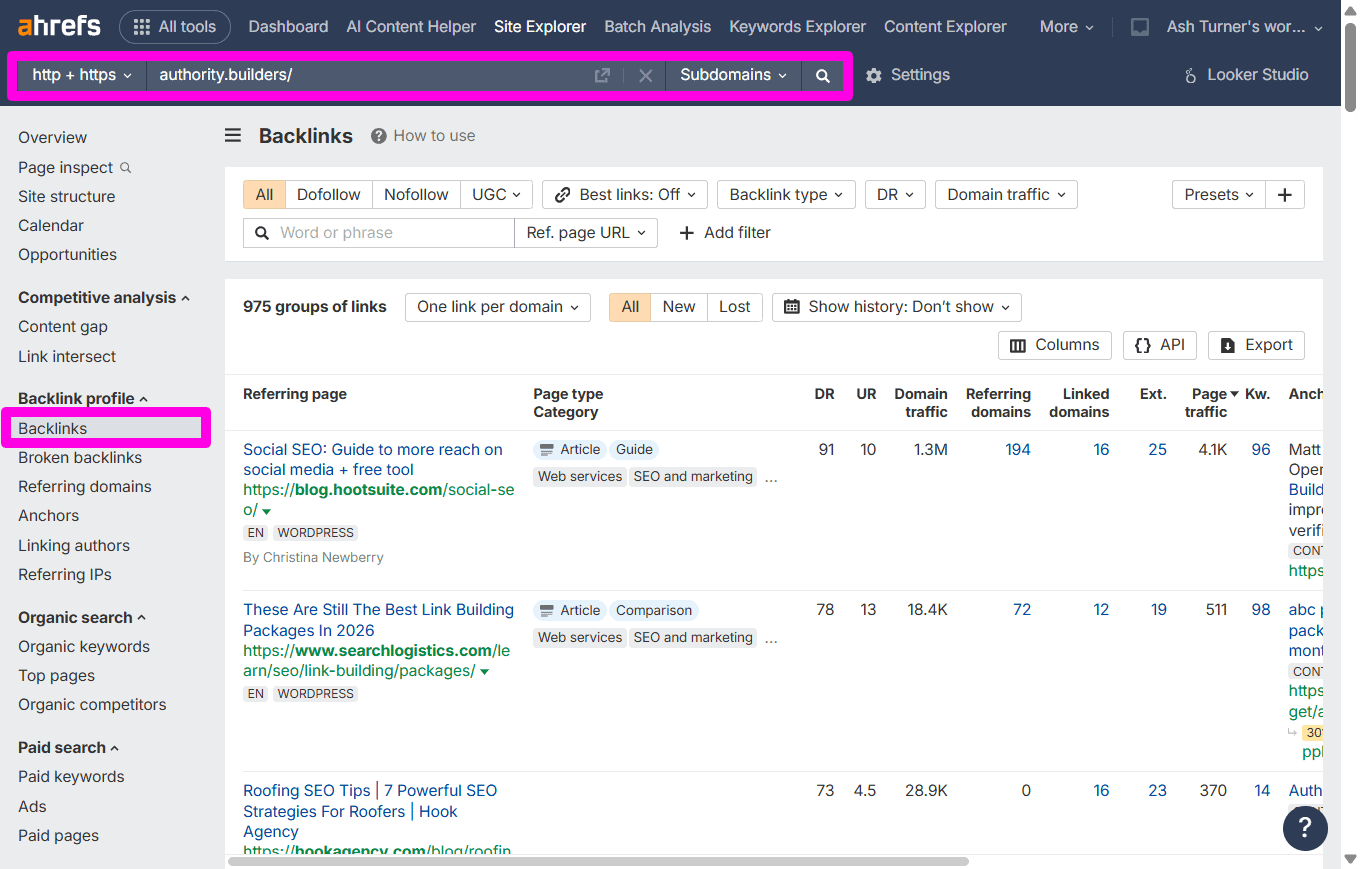
Task: Open the Show history calendar dropdown
Action: click(x=897, y=307)
